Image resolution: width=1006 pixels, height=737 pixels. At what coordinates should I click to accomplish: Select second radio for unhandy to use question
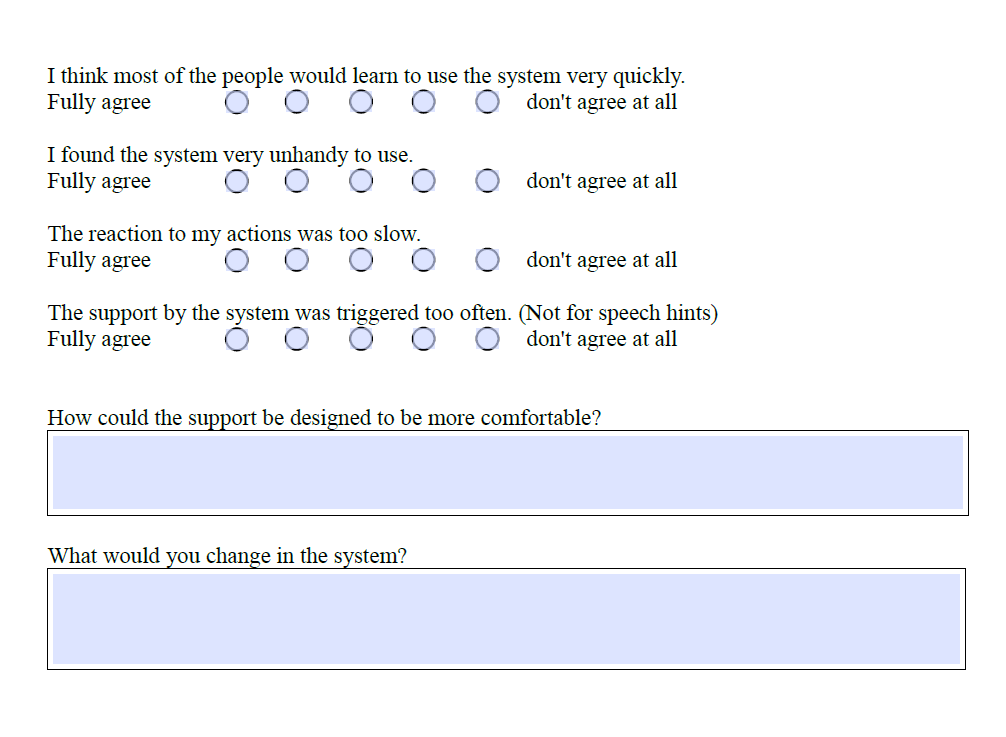[x=296, y=181]
